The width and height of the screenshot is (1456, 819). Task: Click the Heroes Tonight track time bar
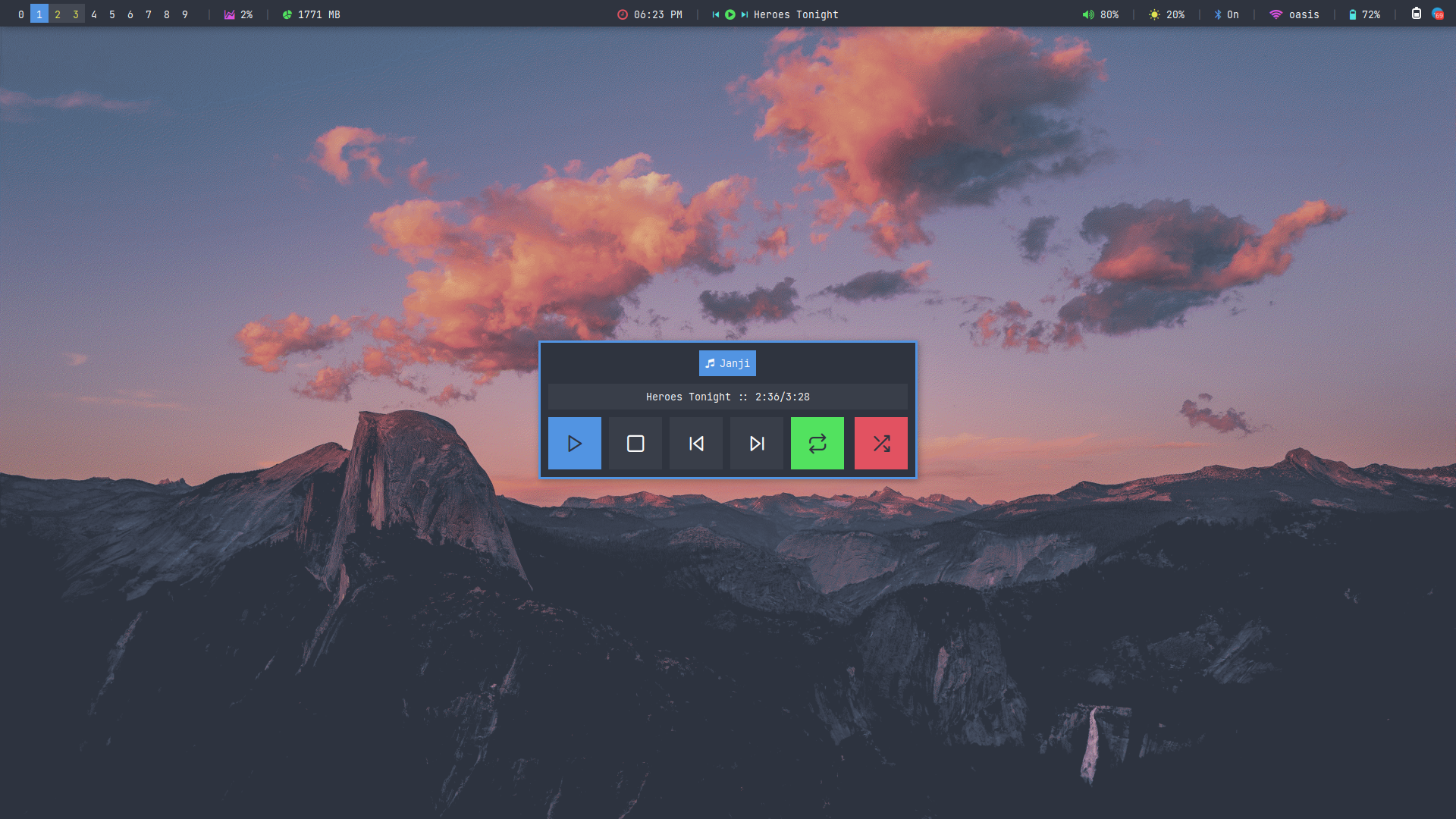pos(727,397)
